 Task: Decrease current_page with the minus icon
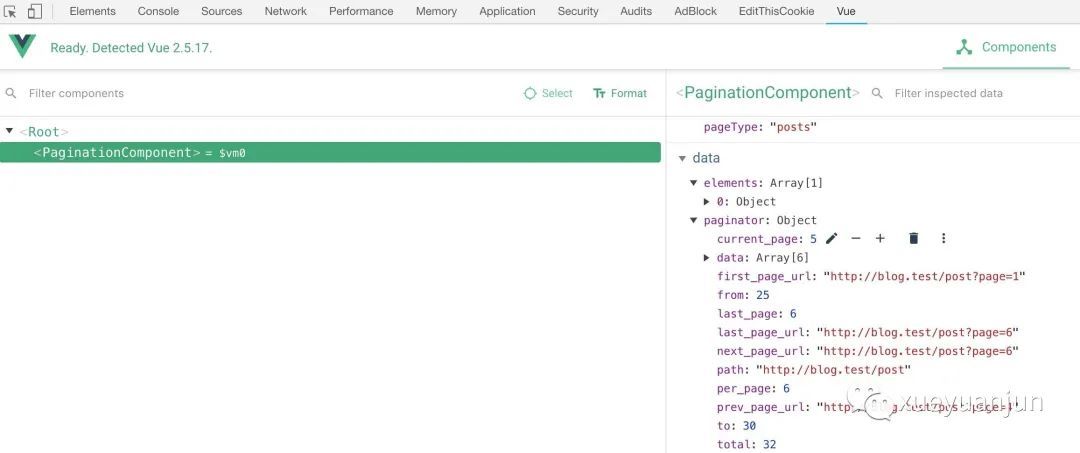pyautogui.click(x=856, y=239)
